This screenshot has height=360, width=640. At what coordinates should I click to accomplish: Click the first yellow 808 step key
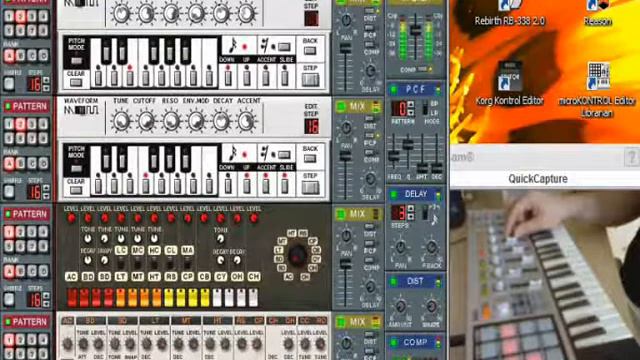pos(169,298)
